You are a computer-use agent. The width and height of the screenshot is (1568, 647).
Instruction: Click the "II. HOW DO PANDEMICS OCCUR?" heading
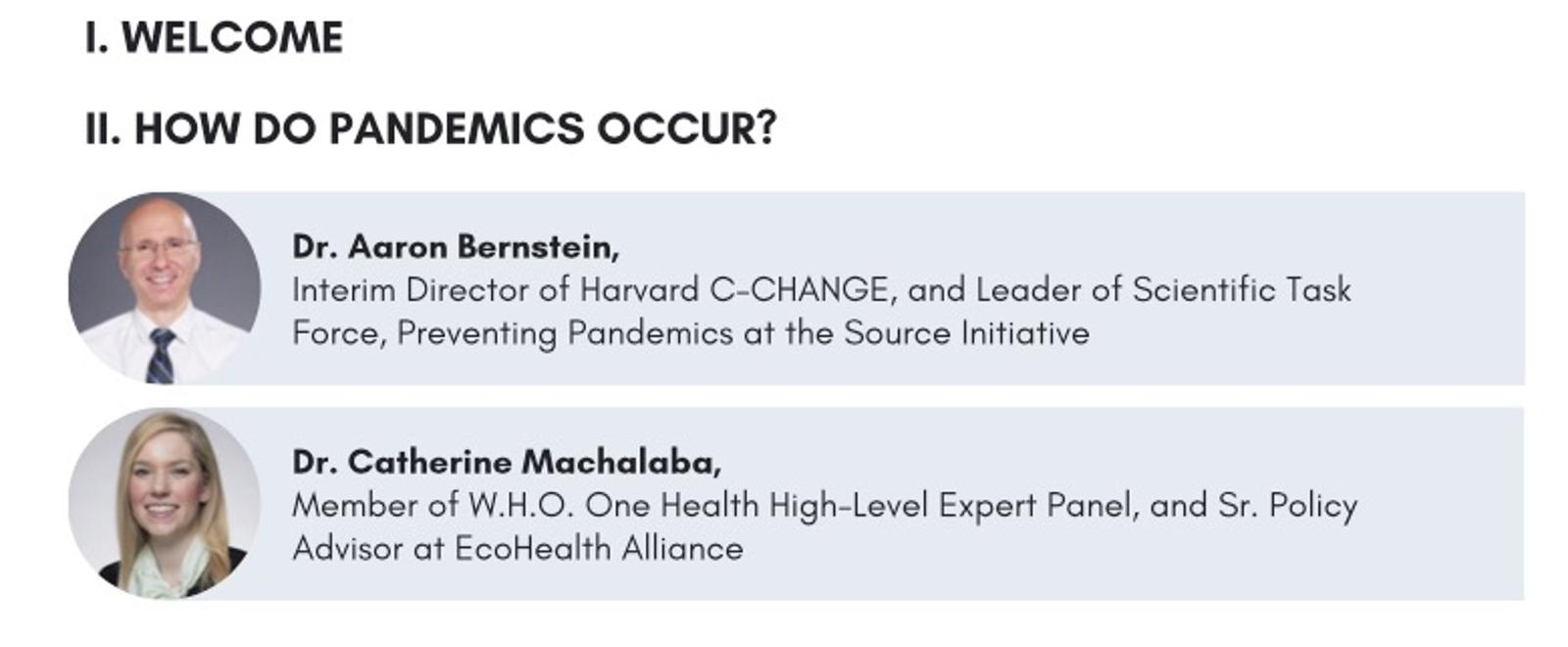430,128
